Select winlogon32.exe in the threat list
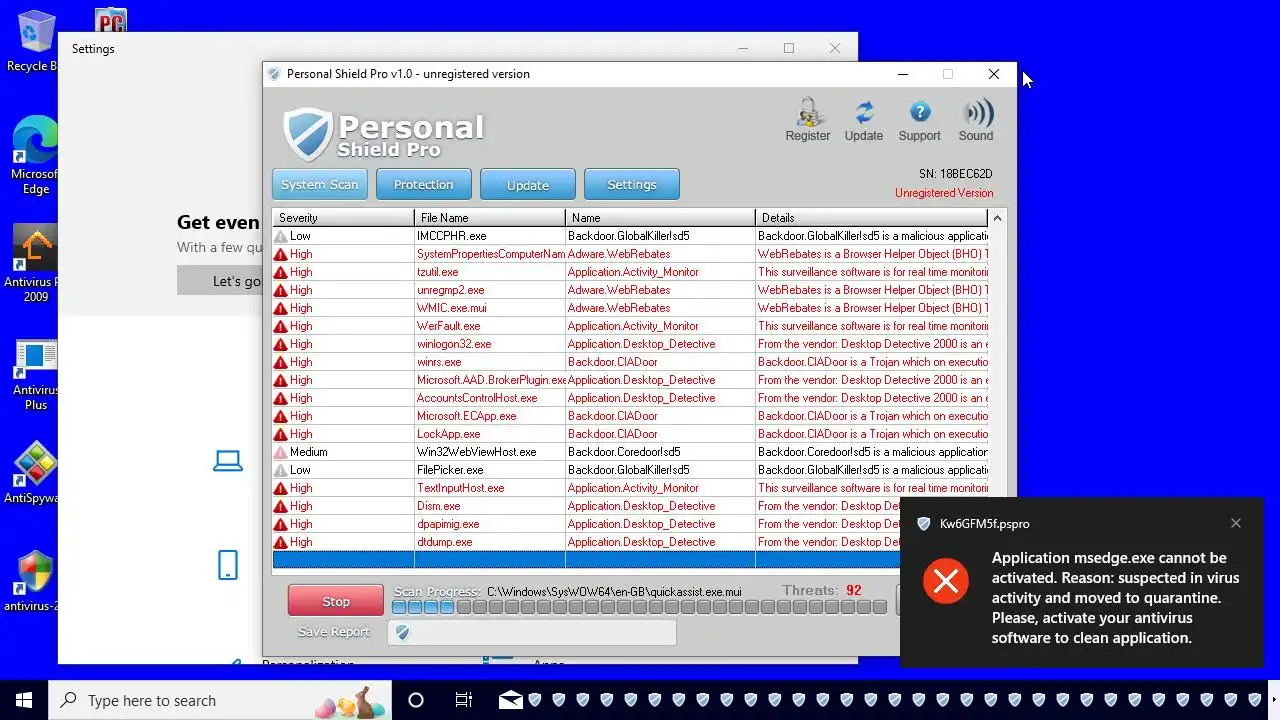 pyautogui.click(x=630, y=344)
